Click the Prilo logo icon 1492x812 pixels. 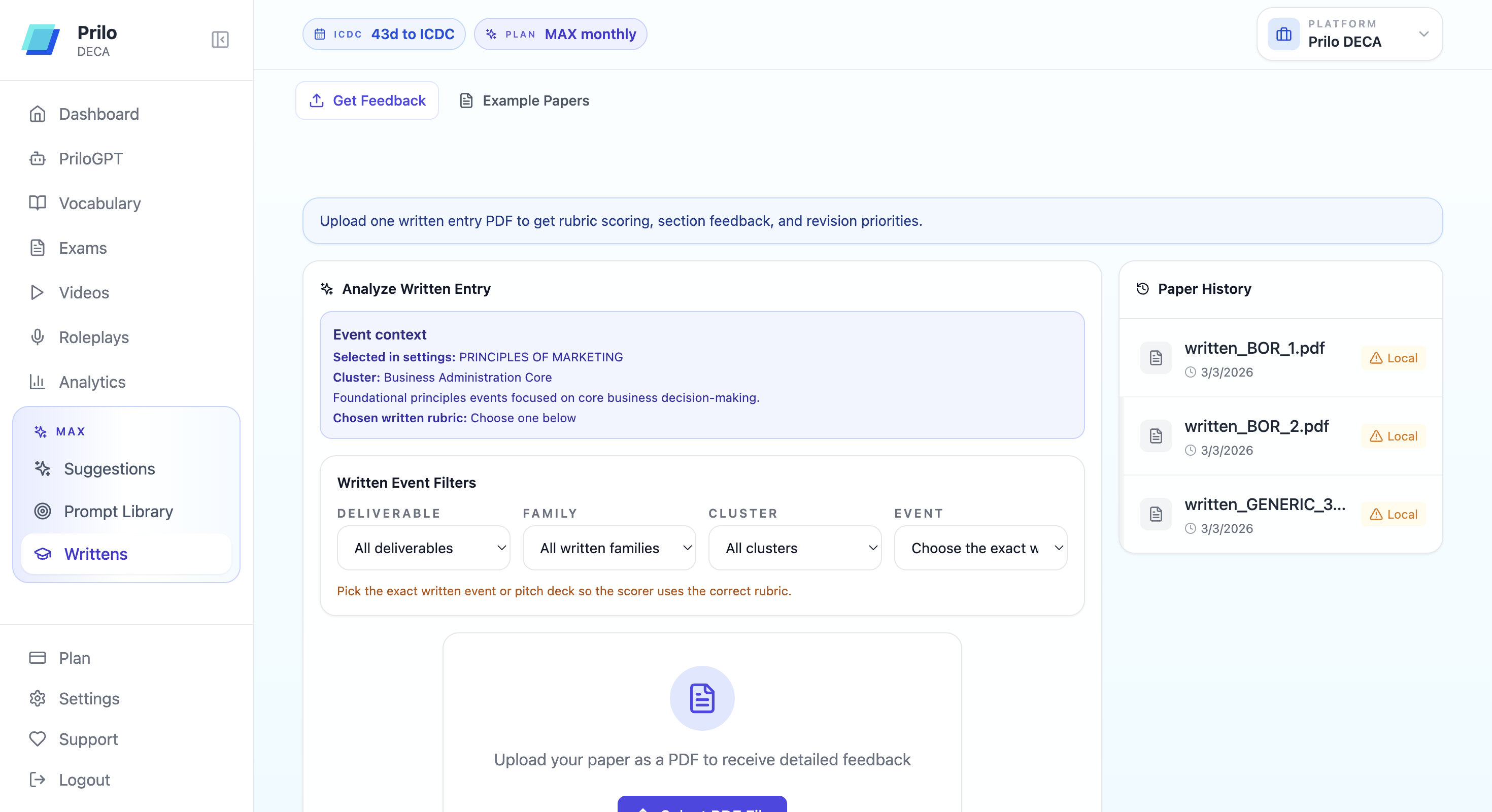point(41,40)
